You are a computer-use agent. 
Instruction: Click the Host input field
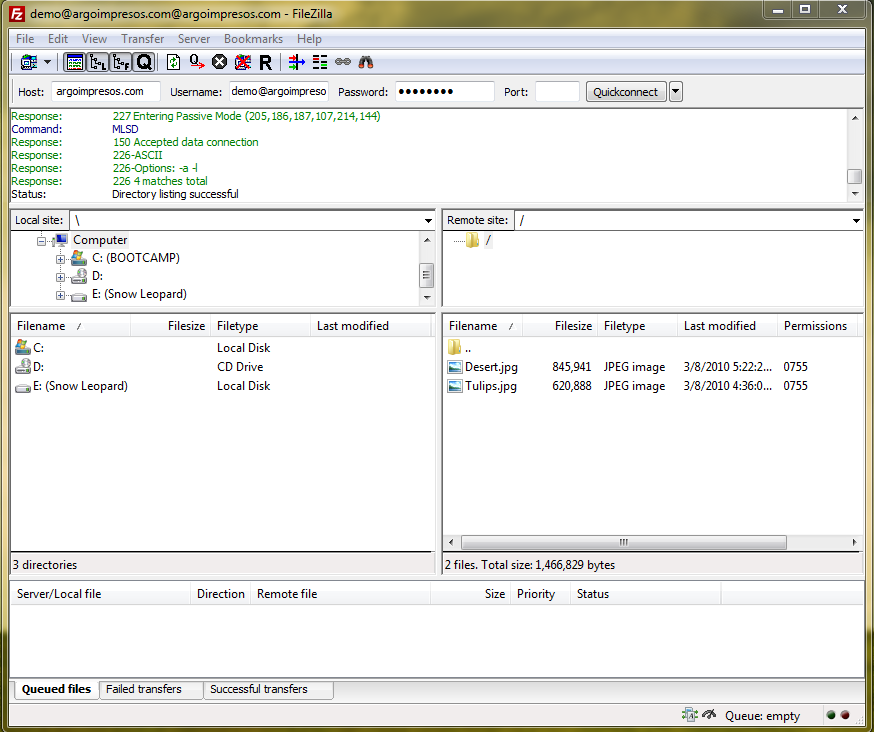[x=106, y=91]
